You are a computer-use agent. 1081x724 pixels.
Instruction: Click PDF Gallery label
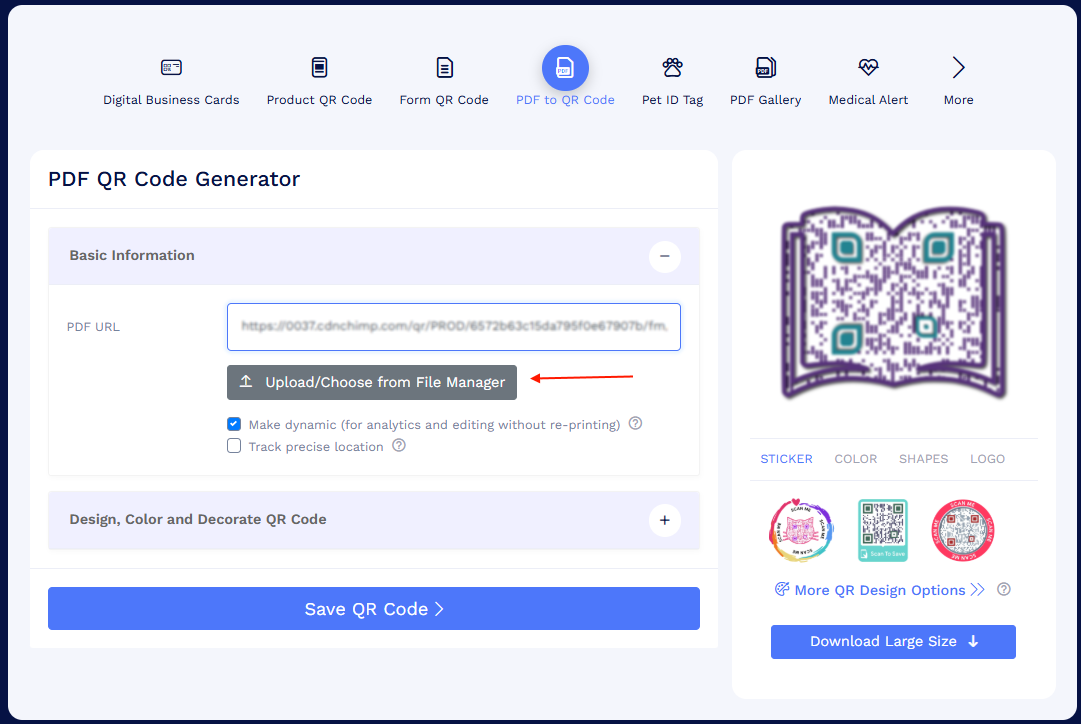click(765, 100)
